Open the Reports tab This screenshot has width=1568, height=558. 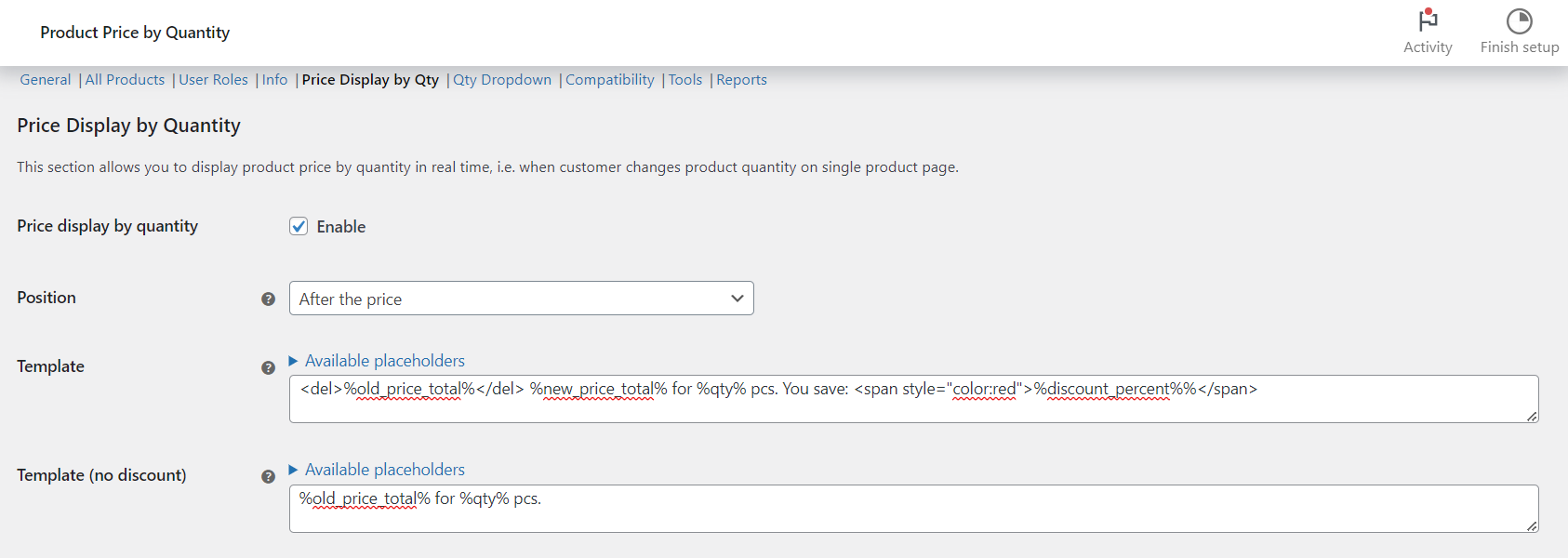[741, 80]
